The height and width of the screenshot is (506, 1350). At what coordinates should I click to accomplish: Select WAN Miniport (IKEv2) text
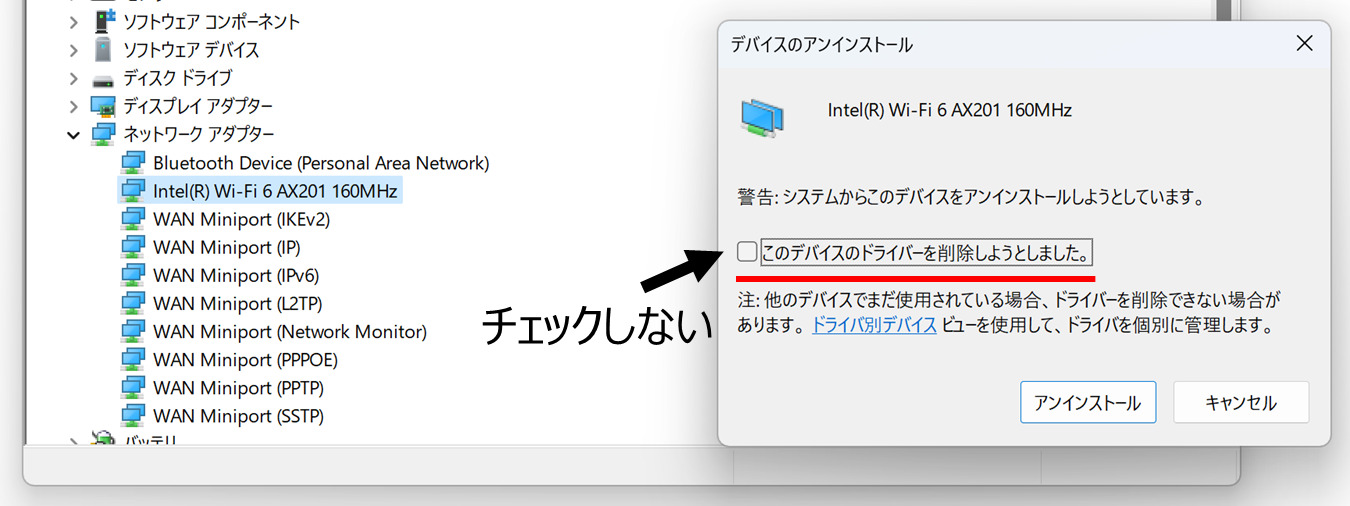(241, 218)
